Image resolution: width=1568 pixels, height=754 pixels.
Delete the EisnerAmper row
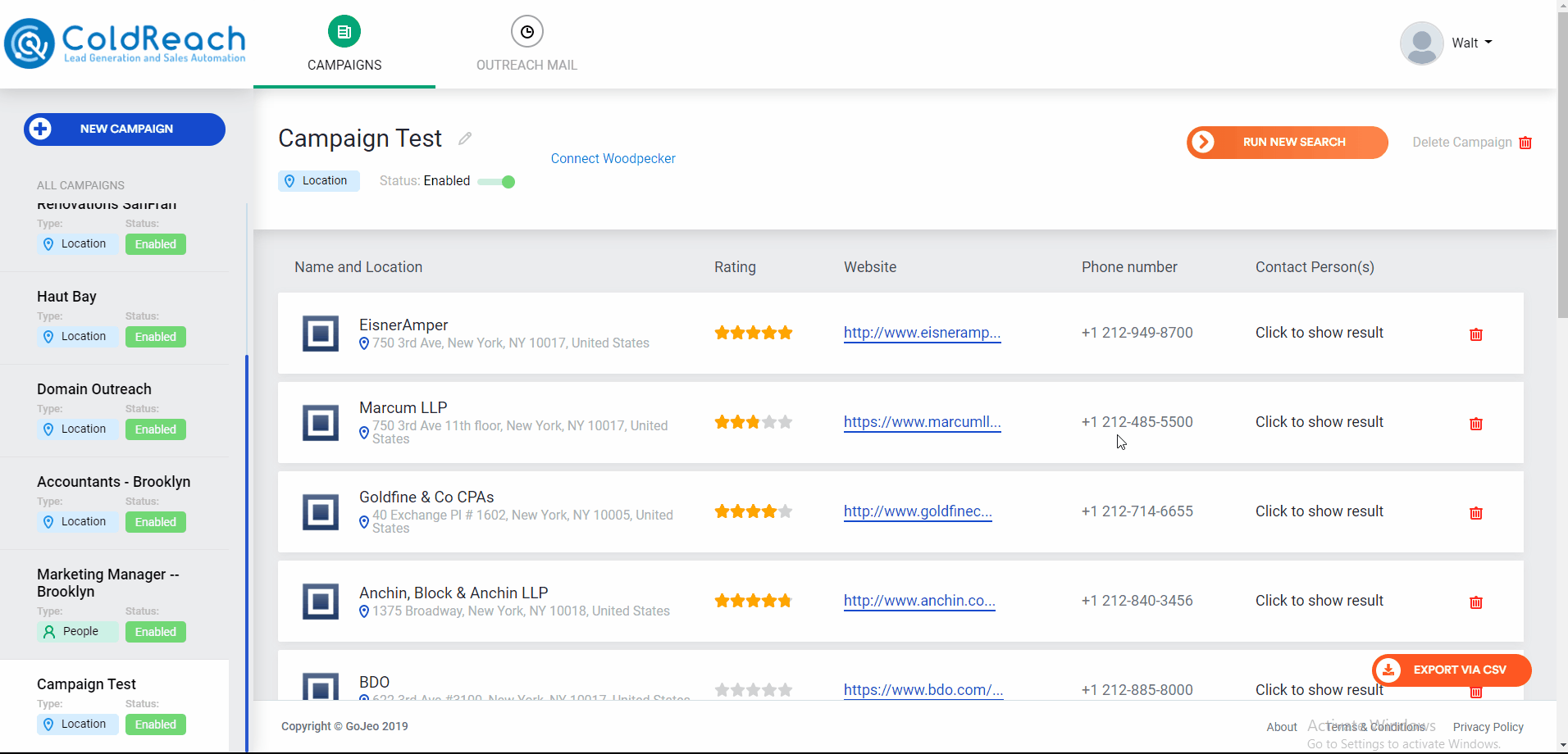[1476, 334]
